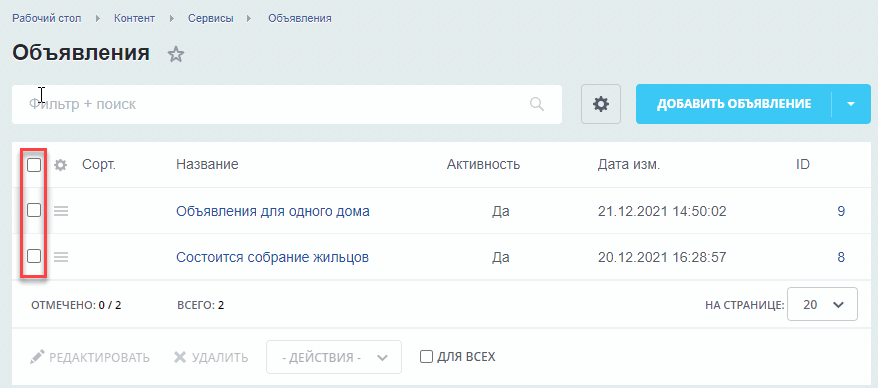Viewport: 878px width, 388px height.
Task: Click Да for Объявления для одного дома
Action: pos(501,212)
